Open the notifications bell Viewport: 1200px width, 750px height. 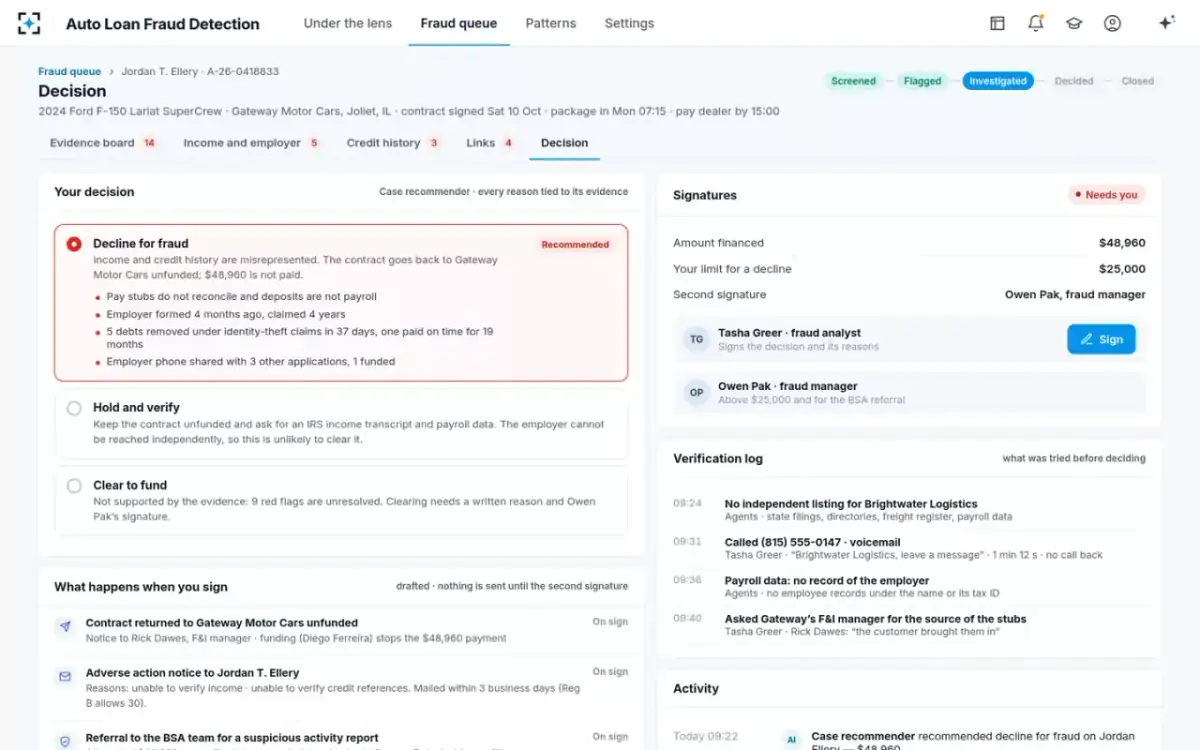tap(1036, 23)
